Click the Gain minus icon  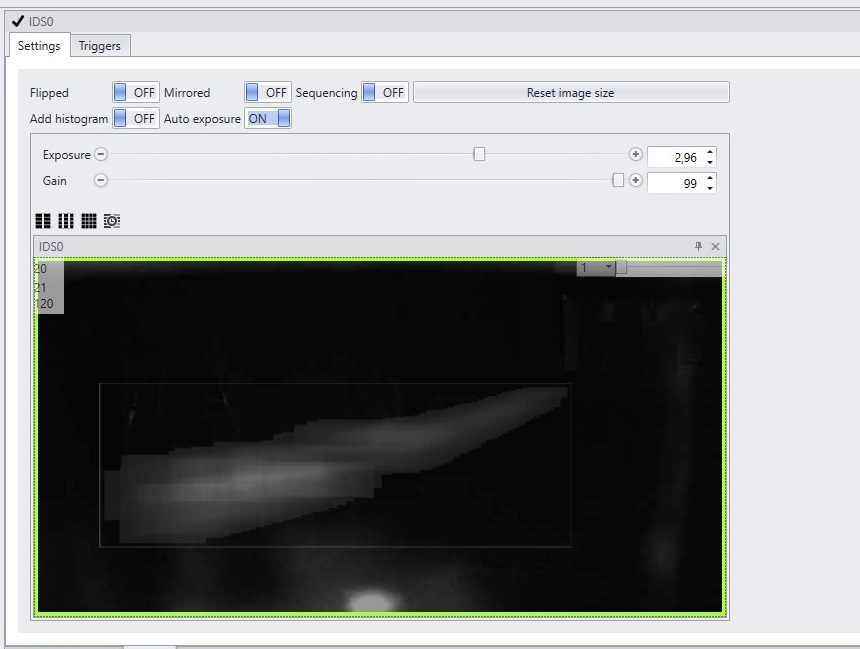(x=101, y=180)
